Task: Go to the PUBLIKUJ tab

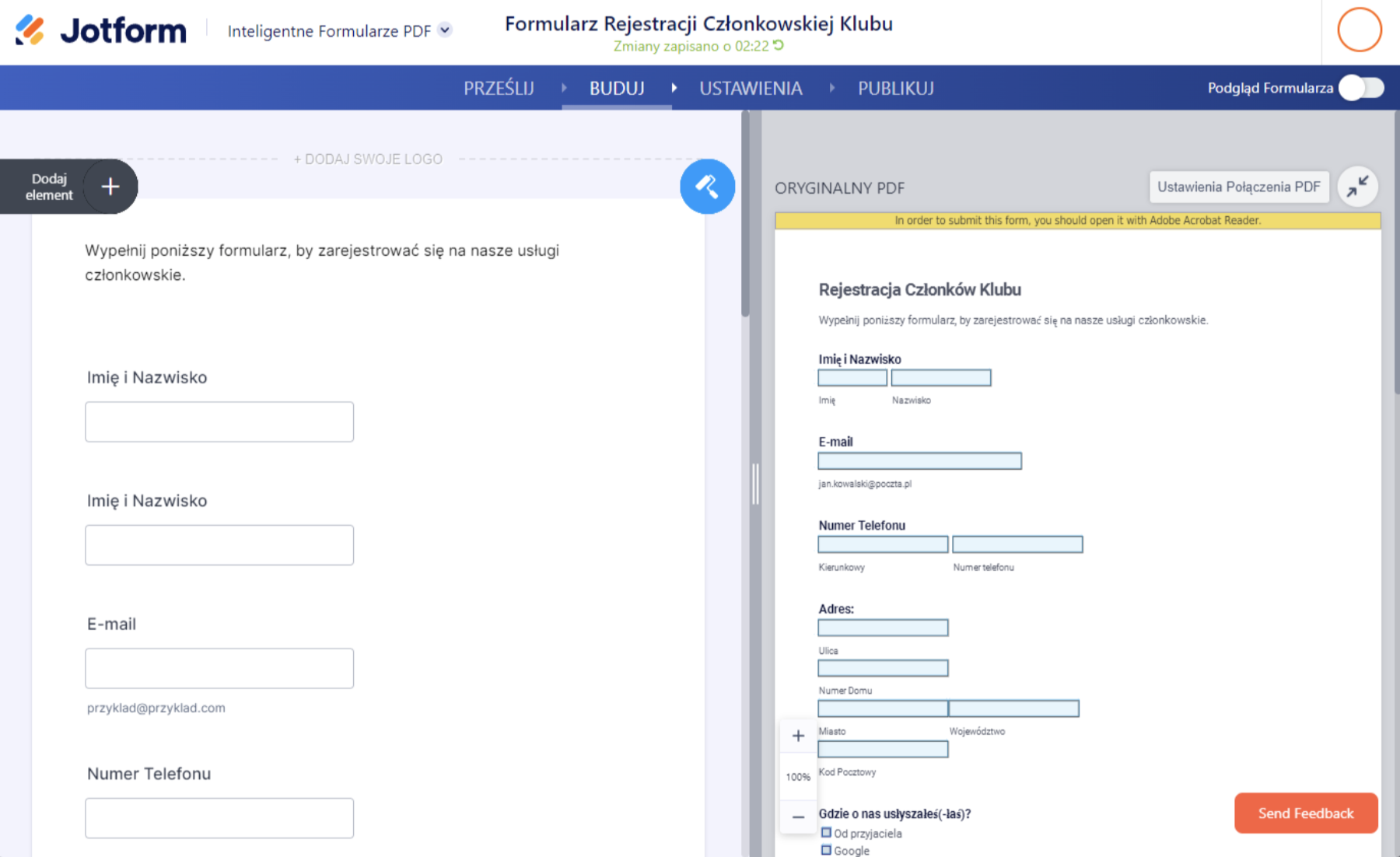Action: [x=895, y=88]
